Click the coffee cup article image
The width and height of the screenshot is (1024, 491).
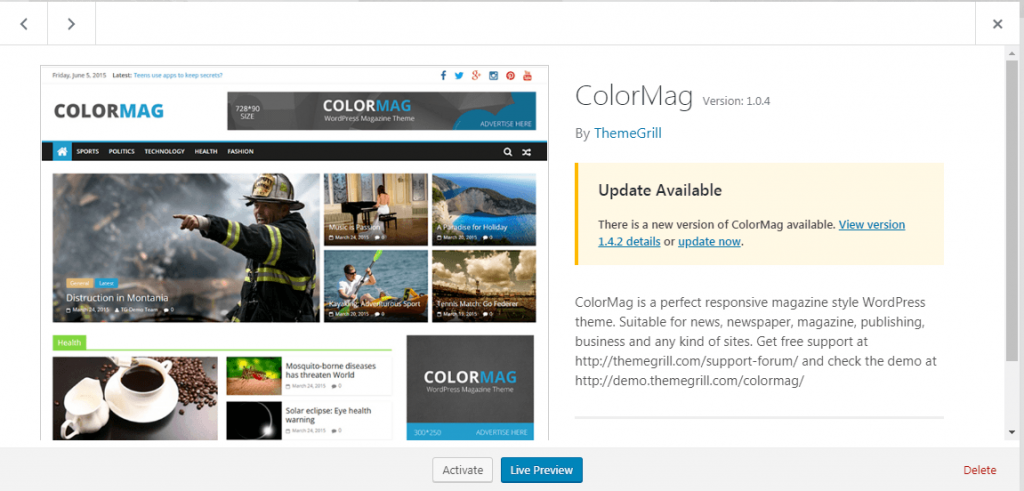135,398
